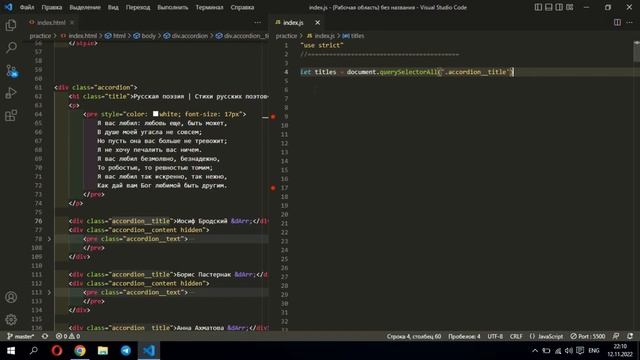Toggle breakpoint on line 9 in index.js
640x360 pixels.
click(x=273, y=117)
